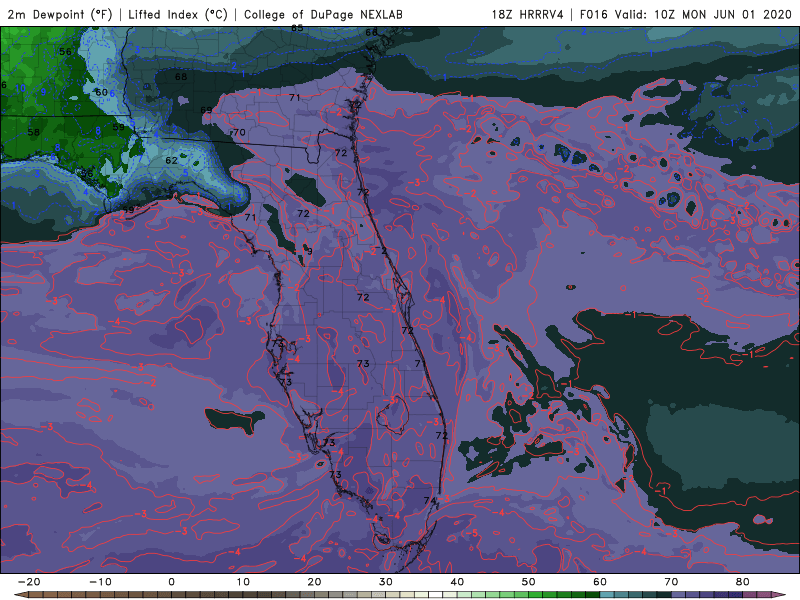Click the 68 dewpoint reading on the map
The height and width of the screenshot is (600, 800).
coord(181,77)
